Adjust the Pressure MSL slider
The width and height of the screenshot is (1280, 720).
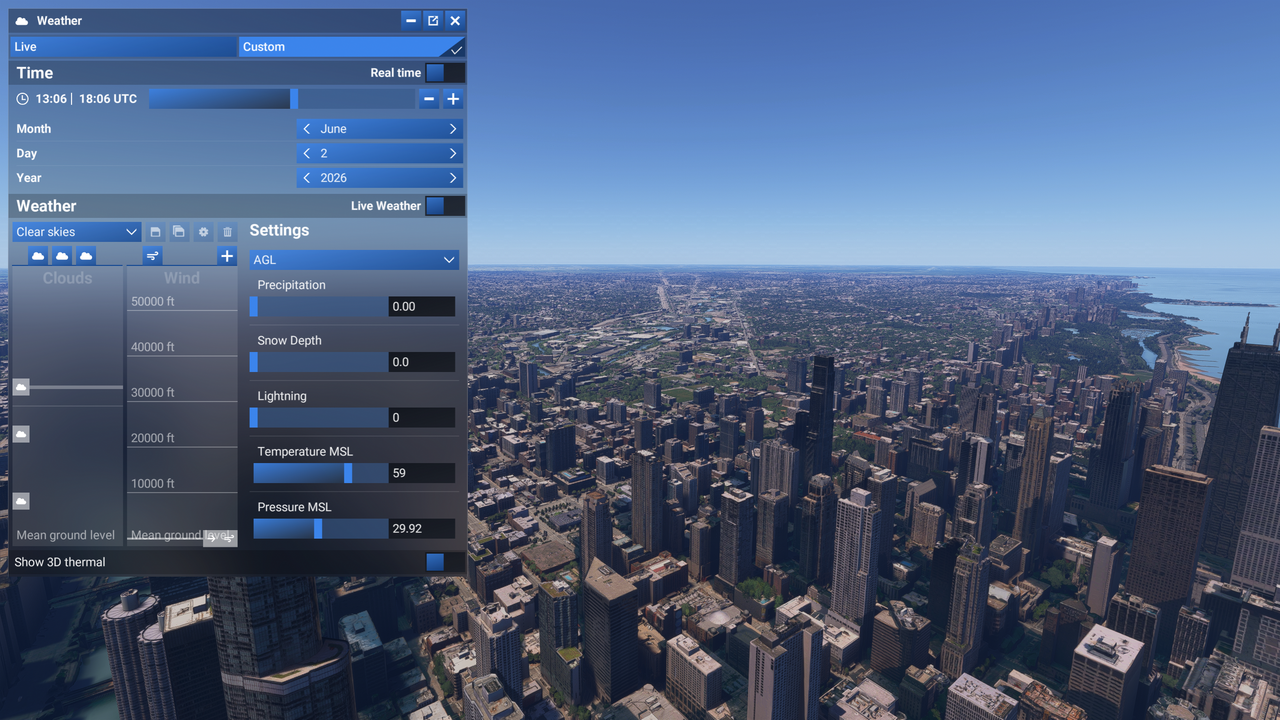click(320, 529)
